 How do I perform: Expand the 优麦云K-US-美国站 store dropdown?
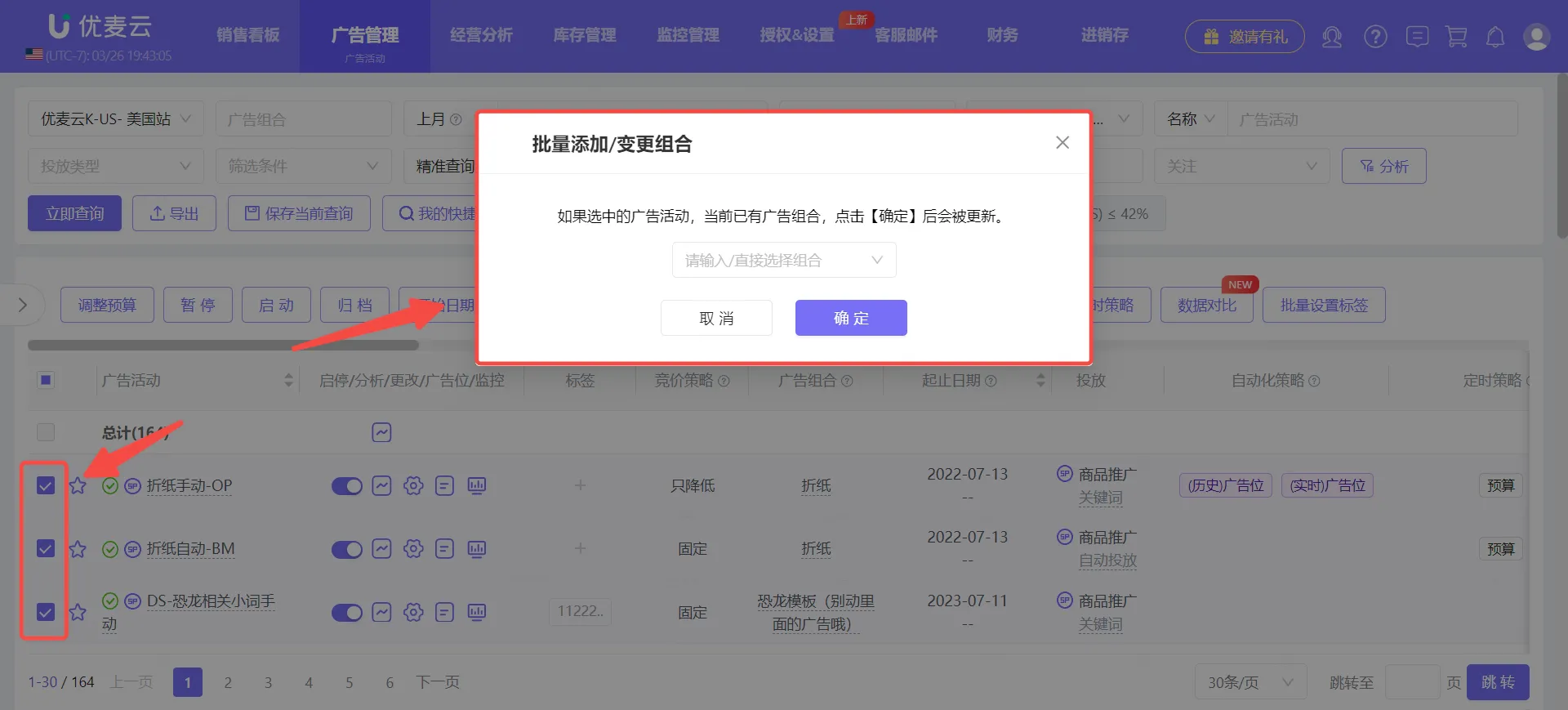pos(116,119)
